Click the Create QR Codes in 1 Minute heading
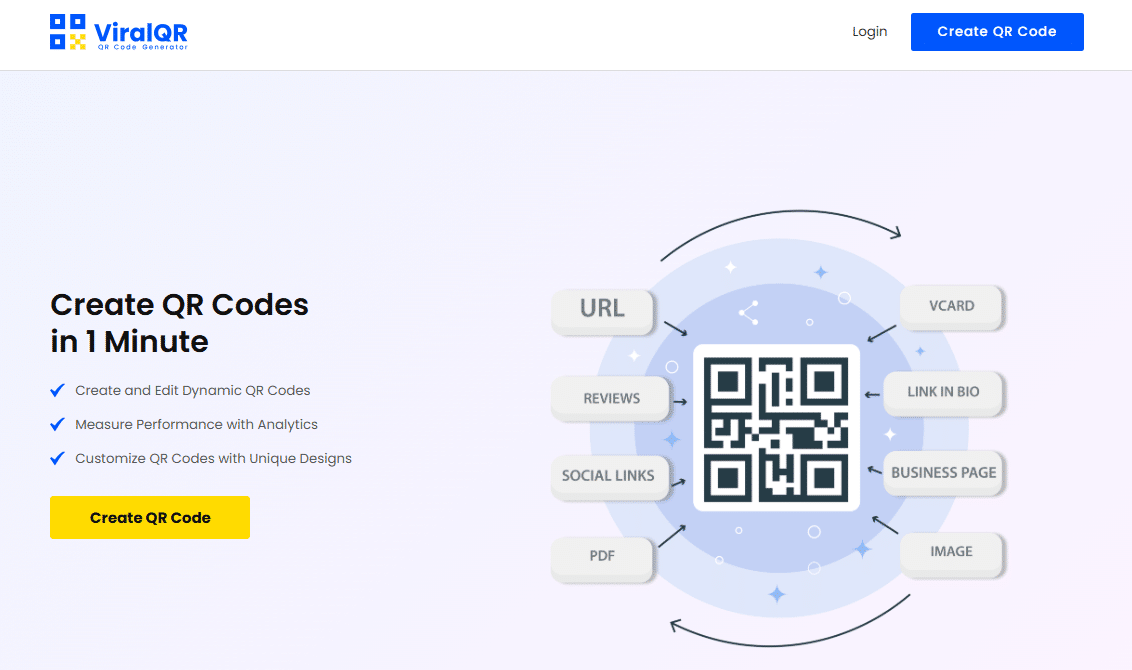Image resolution: width=1132 pixels, height=670 pixels. click(180, 322)
